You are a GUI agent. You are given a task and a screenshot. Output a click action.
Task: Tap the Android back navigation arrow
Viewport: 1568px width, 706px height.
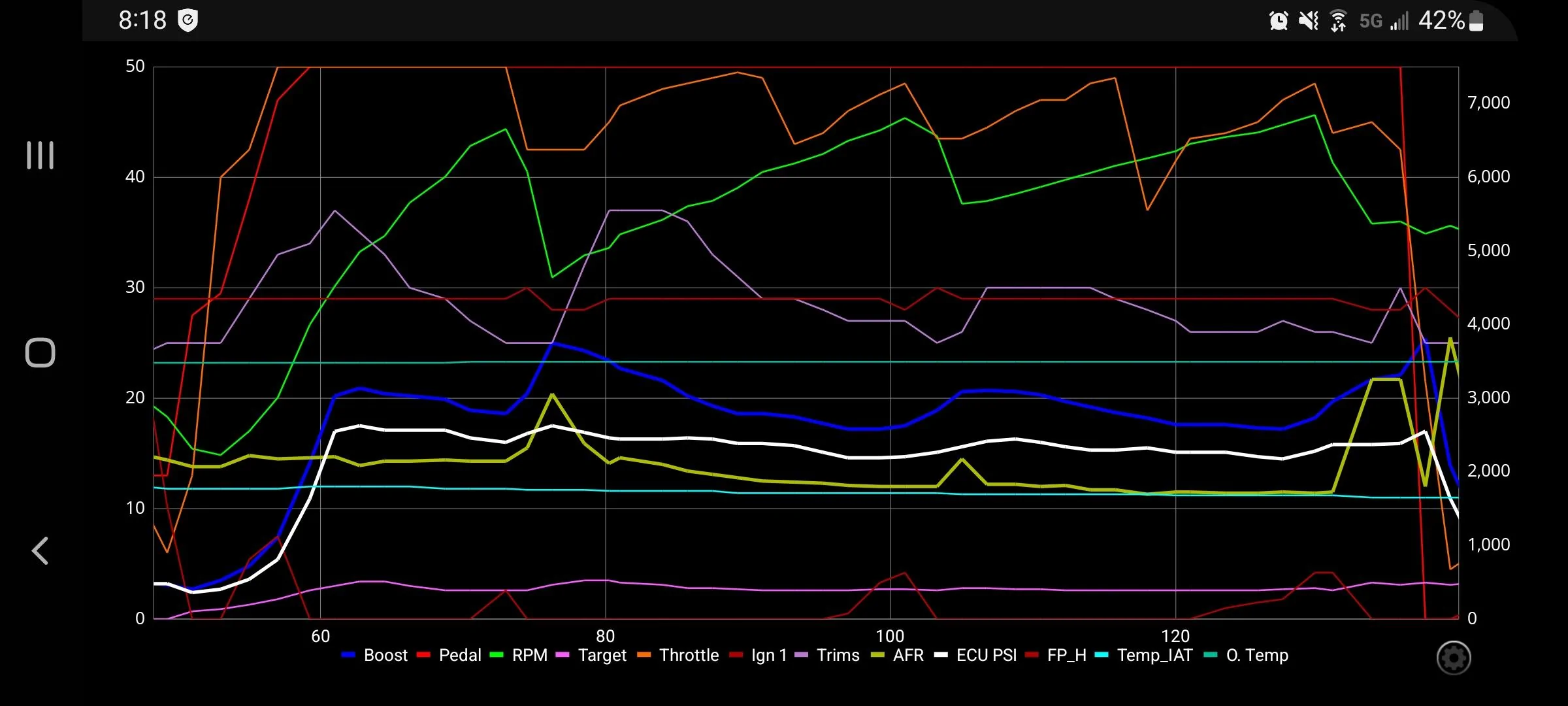[x=40, y=551]
